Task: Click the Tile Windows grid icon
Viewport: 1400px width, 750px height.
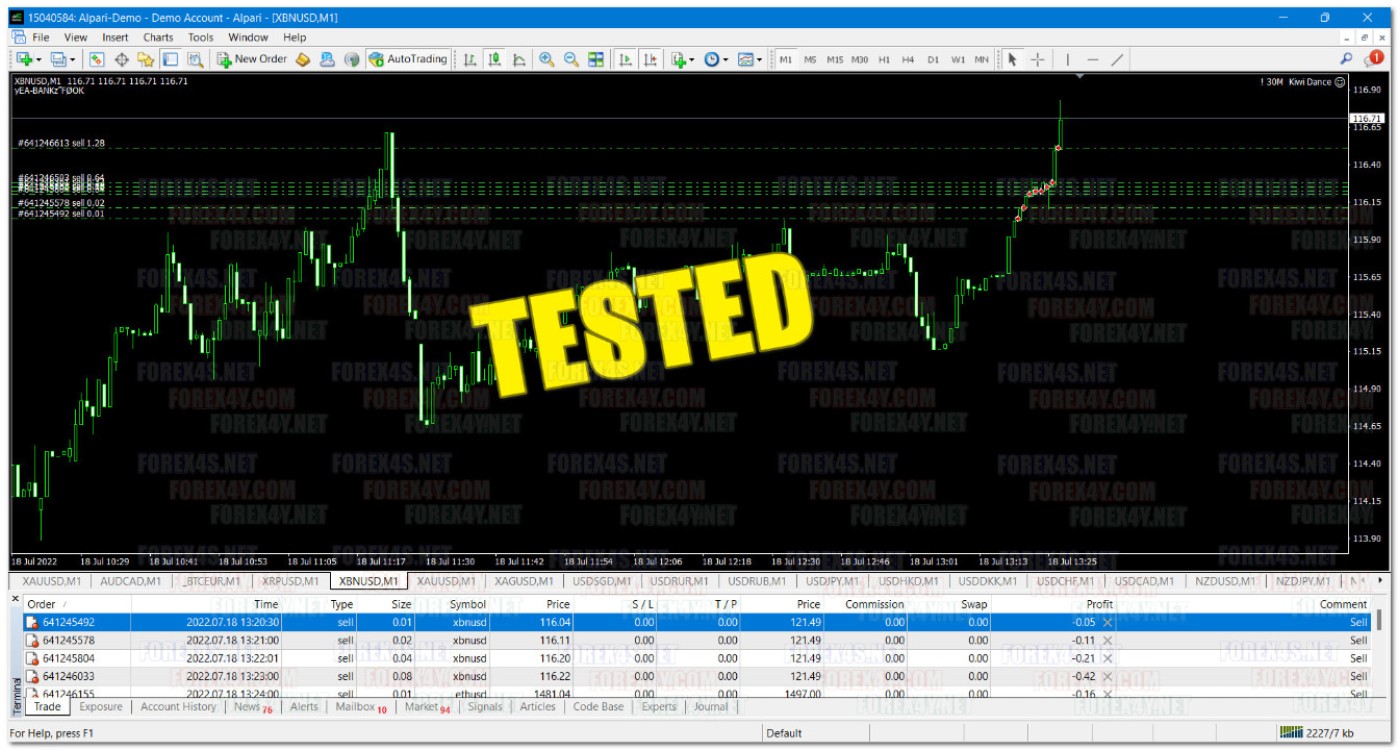Action: [x=596, y=60]
